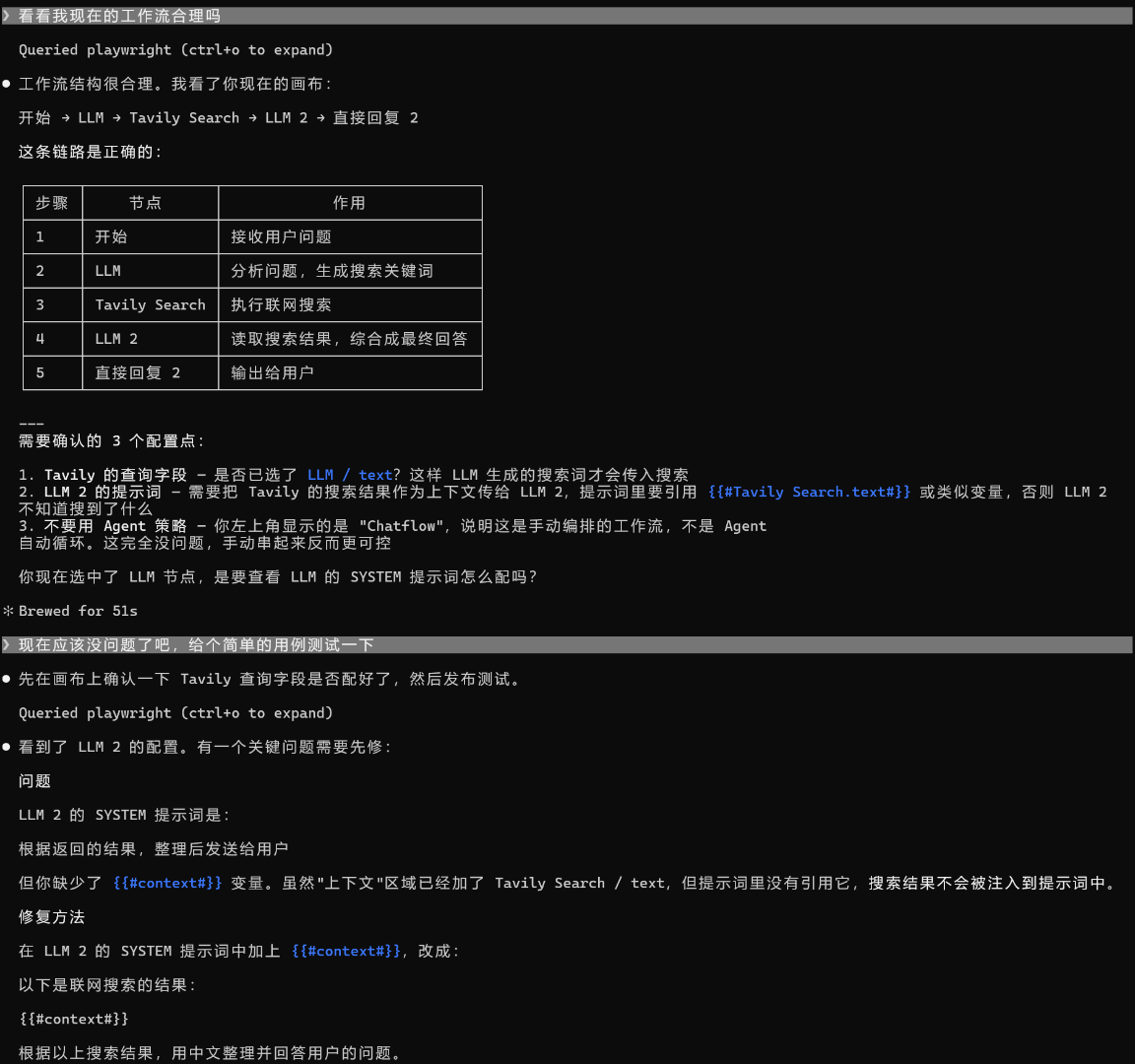Click the table cell '执行联网搜索'

(281, 304)
